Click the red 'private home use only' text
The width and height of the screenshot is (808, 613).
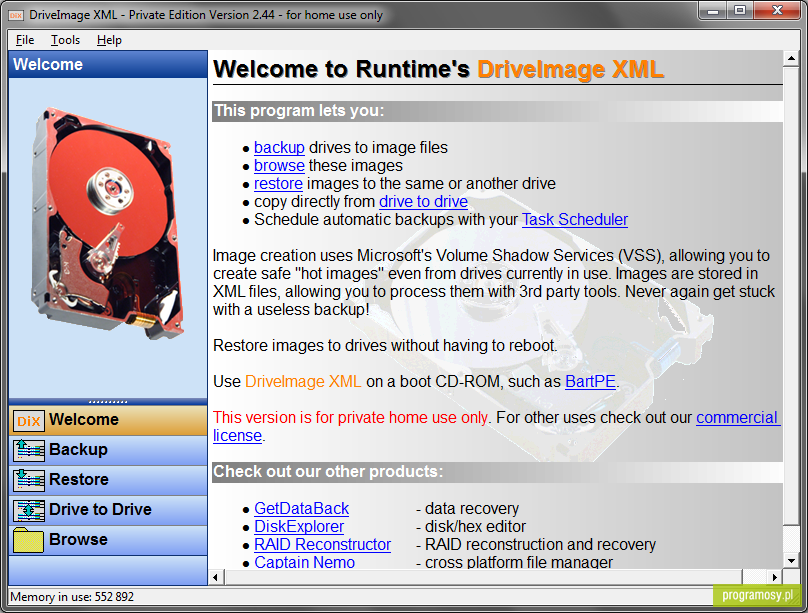tap(350, 417)
